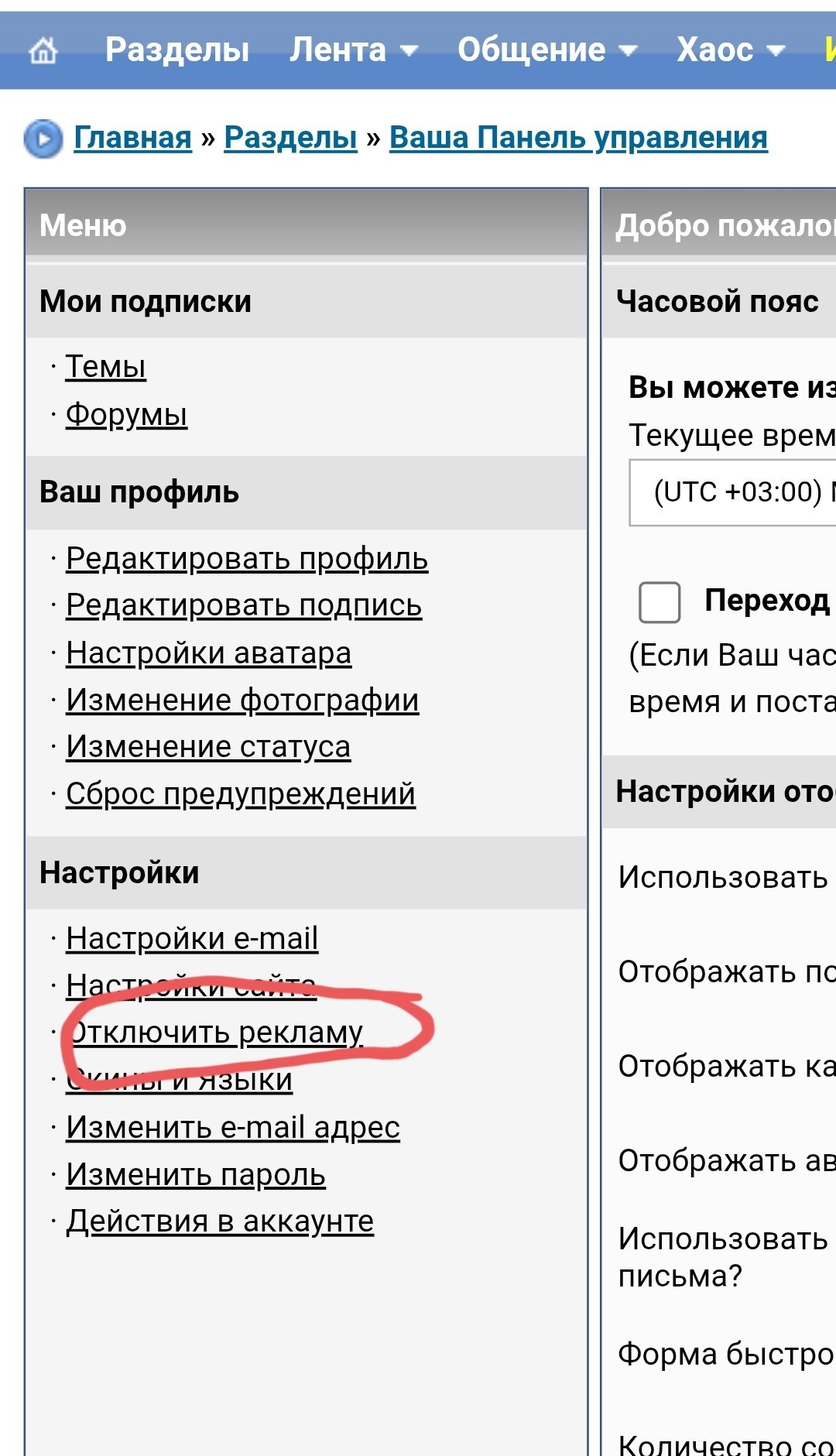Open Редактировать подпись link
Image resolution: width=836 pixels, height=1456 pixels.
[x=244, y=605]
